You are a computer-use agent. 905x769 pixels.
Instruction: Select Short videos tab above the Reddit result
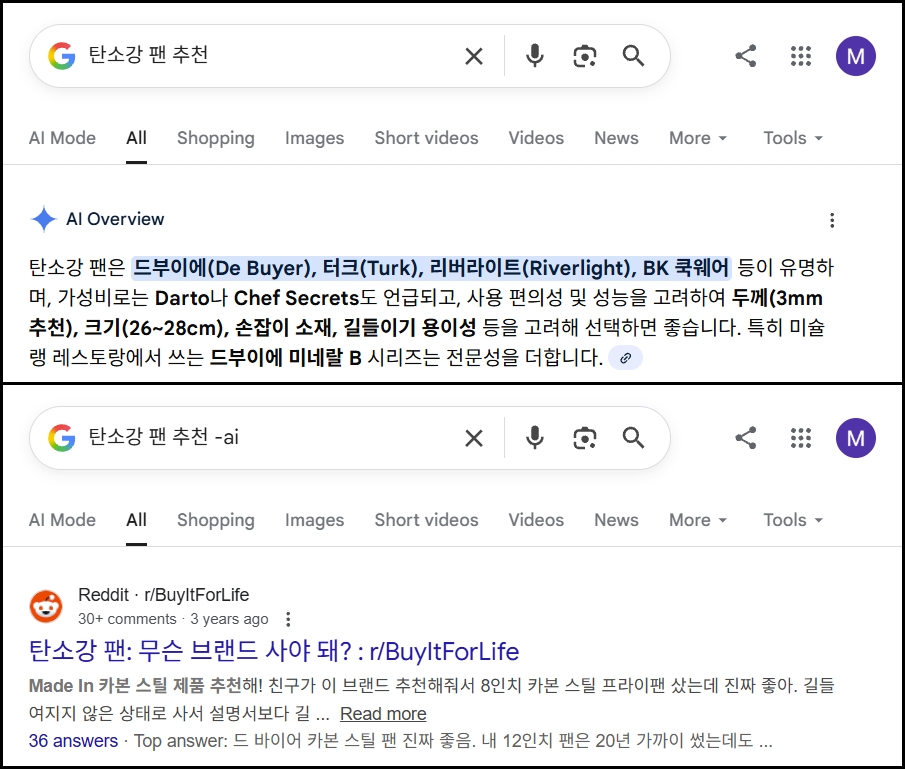[426, 520]
